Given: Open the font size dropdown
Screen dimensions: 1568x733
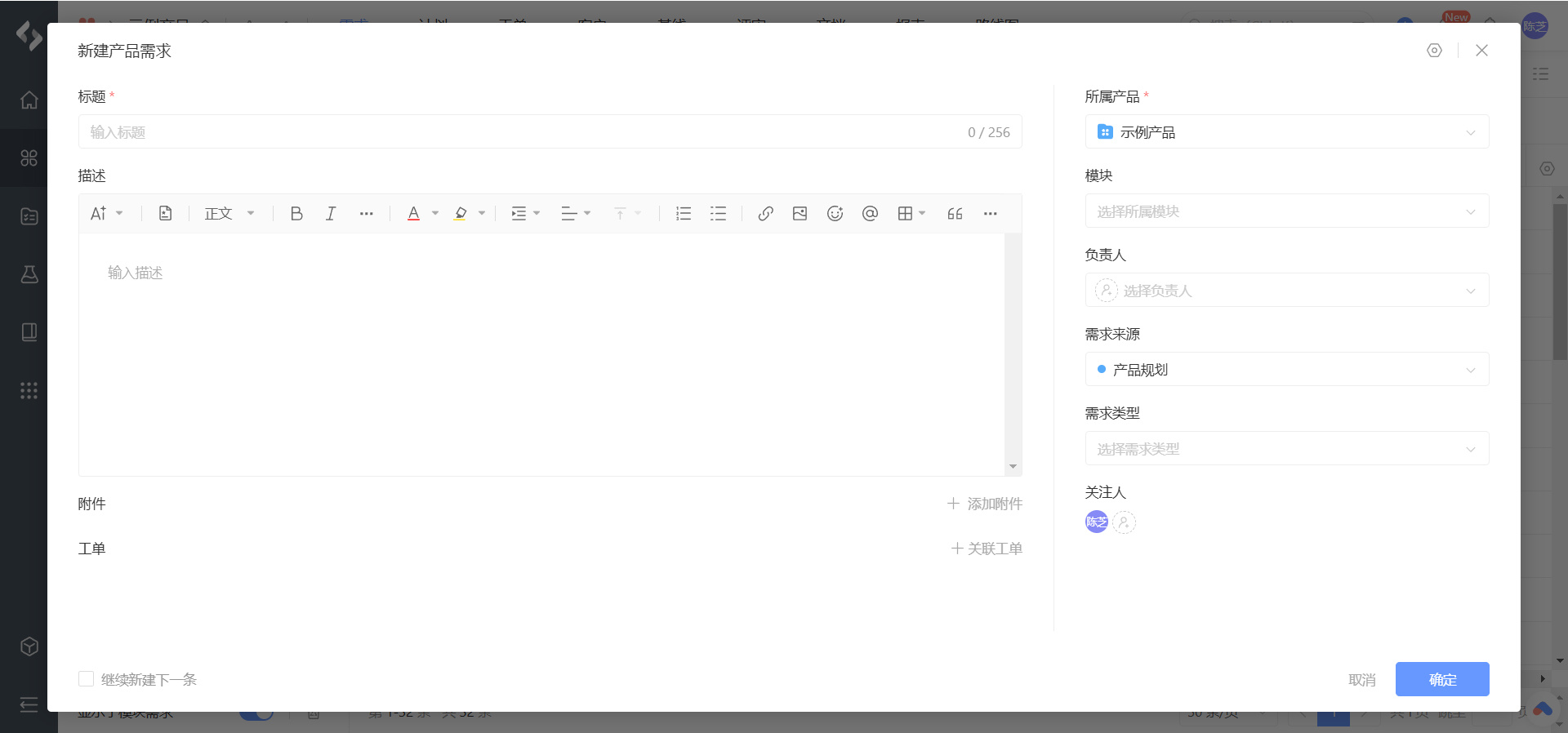Looking at the screenshot, I should click(x=107, y=214).
